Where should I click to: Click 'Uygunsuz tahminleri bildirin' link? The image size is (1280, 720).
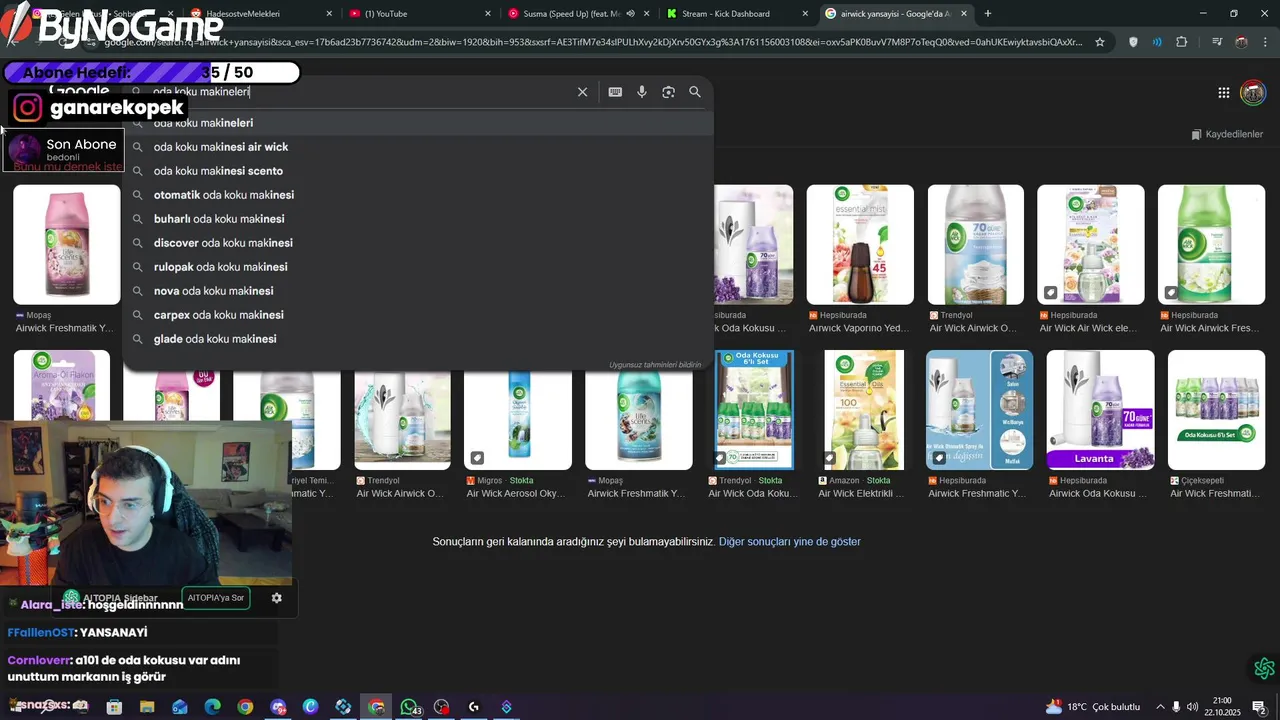(655, 365)
